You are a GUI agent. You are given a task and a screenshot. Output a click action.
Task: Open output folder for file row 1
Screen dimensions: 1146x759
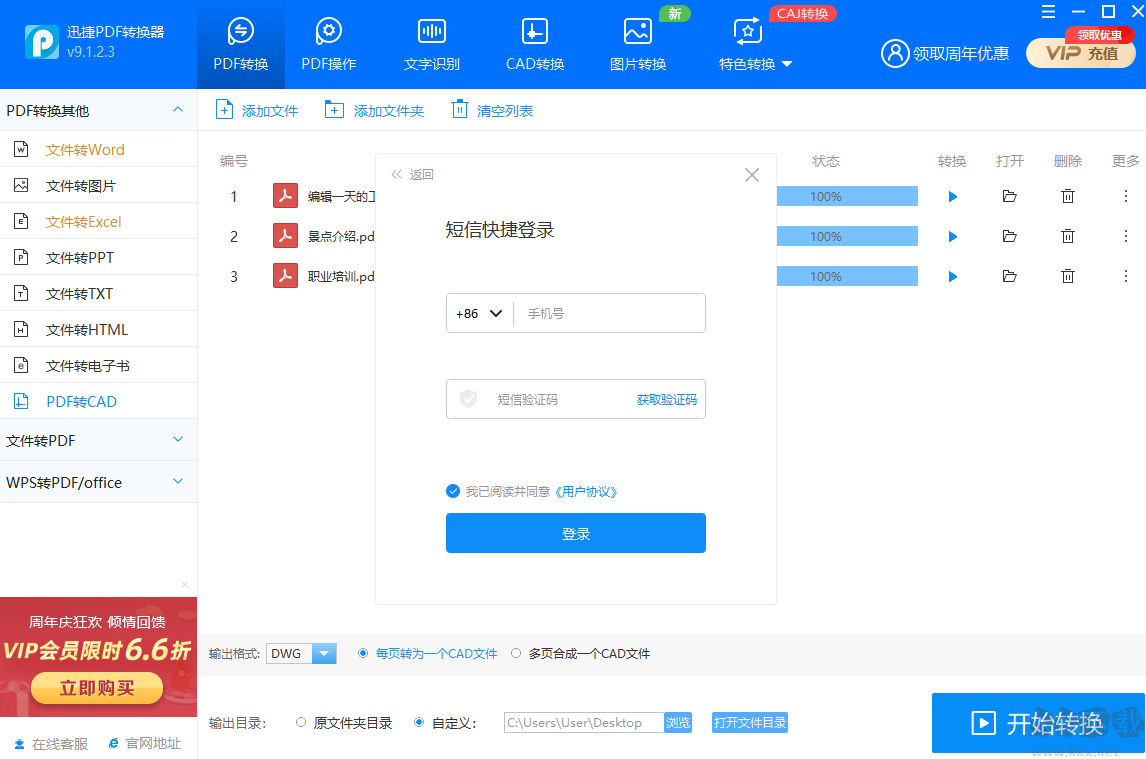pyautogui.click(x=1009, y=196)
